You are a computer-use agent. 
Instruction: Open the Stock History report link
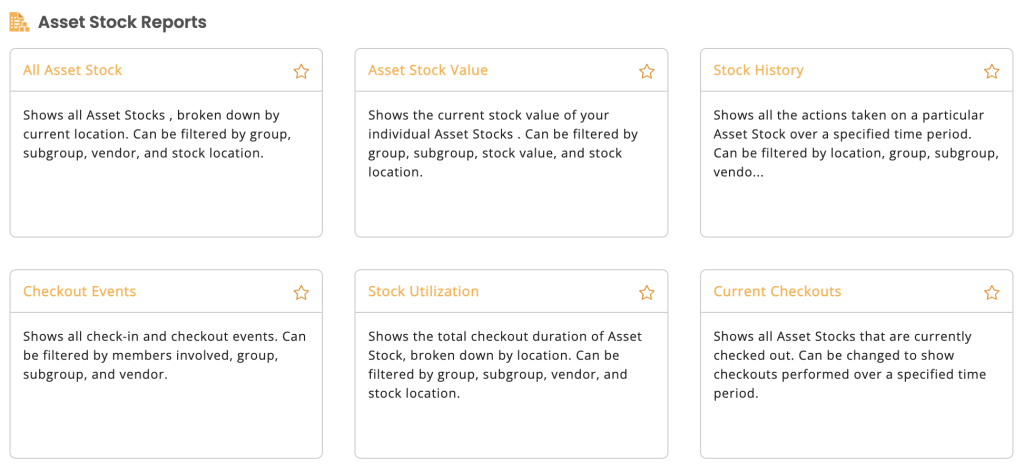point(758,70)
